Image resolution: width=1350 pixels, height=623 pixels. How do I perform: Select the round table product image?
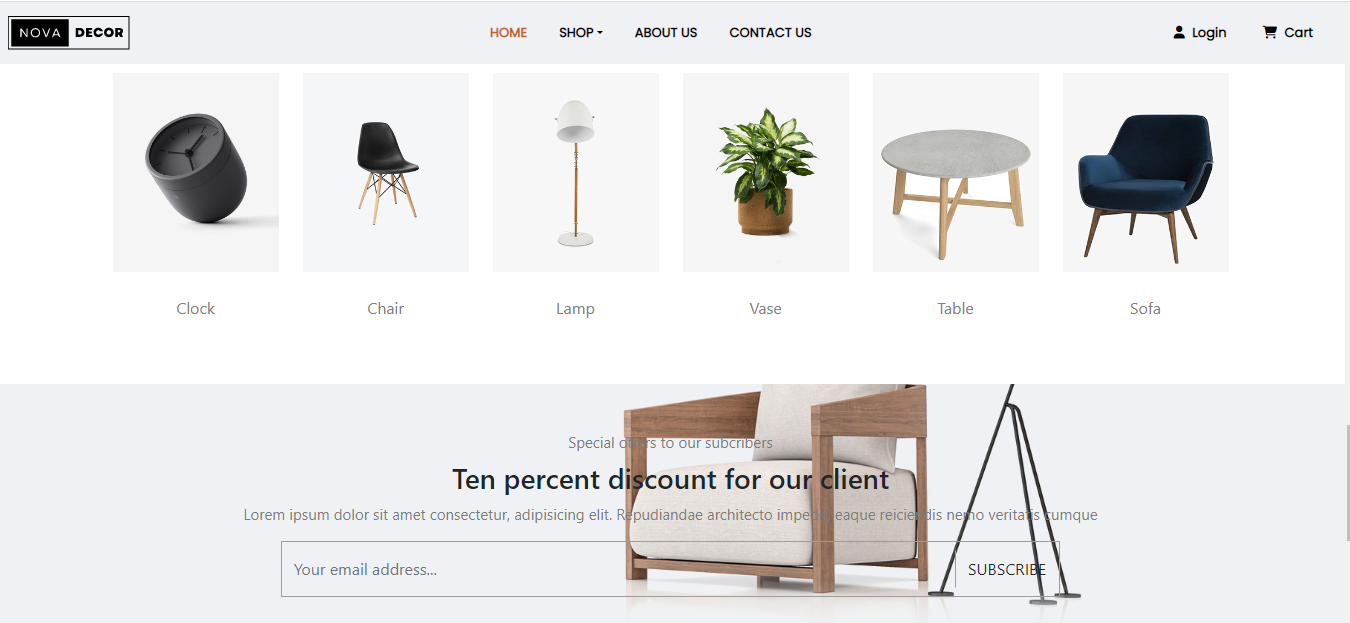point(956,172)
